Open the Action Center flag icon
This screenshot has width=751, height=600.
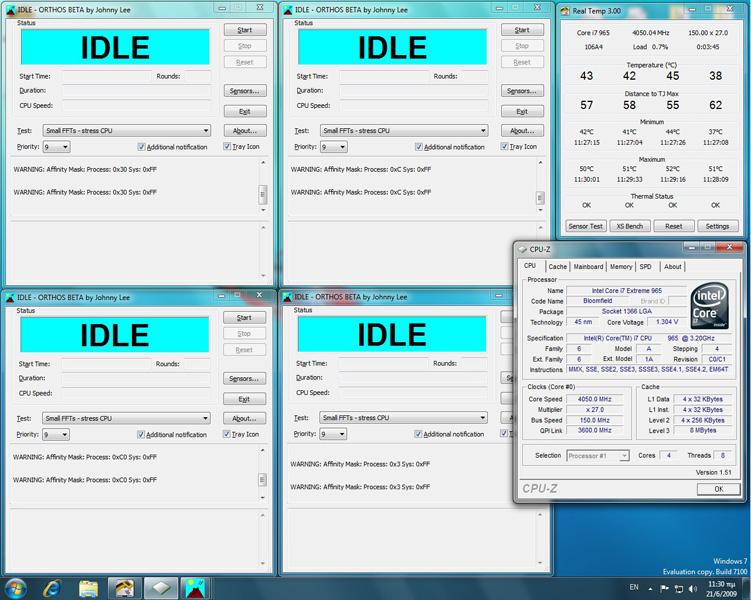[x=665, y=589]
